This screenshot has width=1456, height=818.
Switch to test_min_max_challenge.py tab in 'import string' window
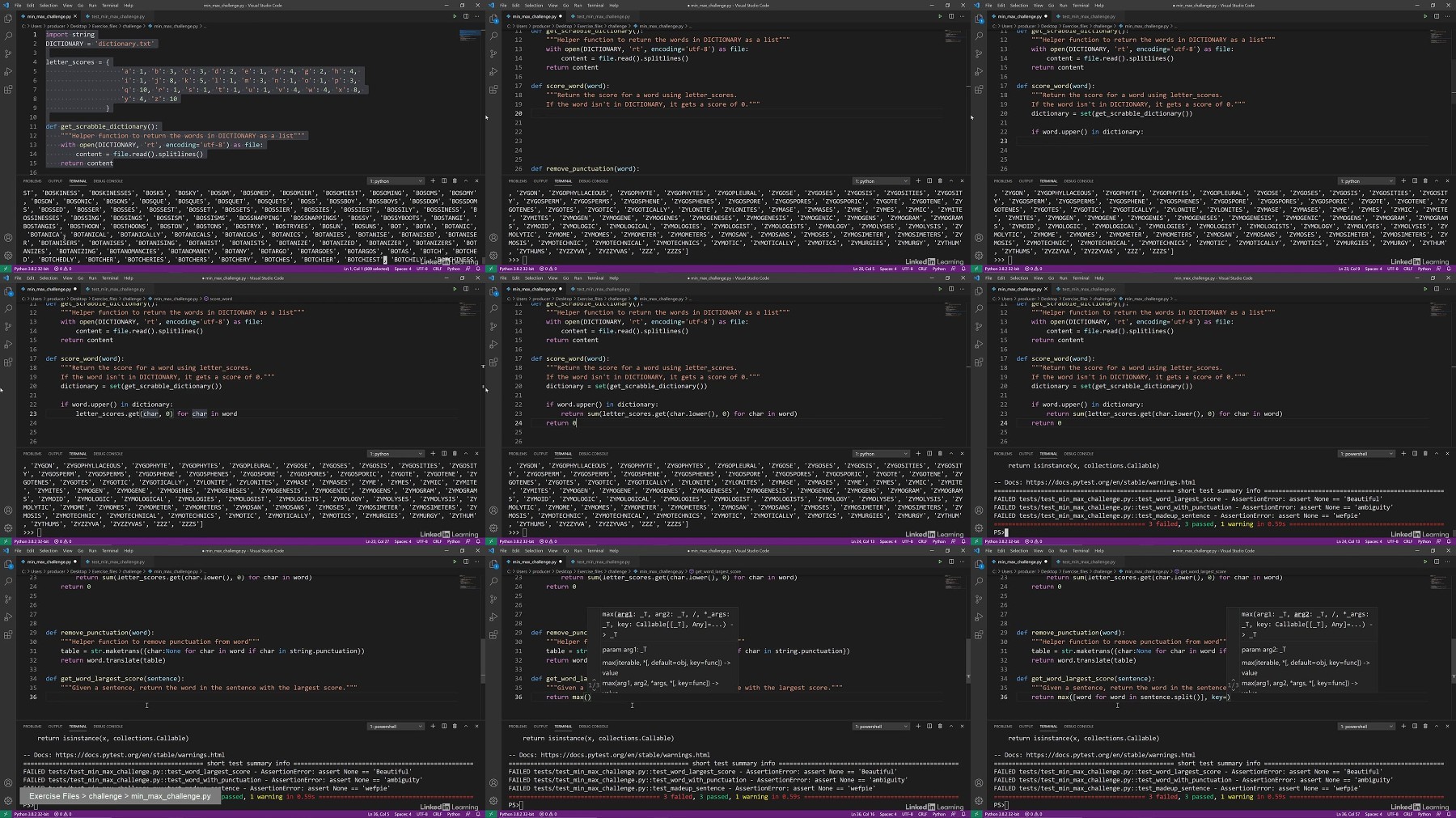[117, 16]
